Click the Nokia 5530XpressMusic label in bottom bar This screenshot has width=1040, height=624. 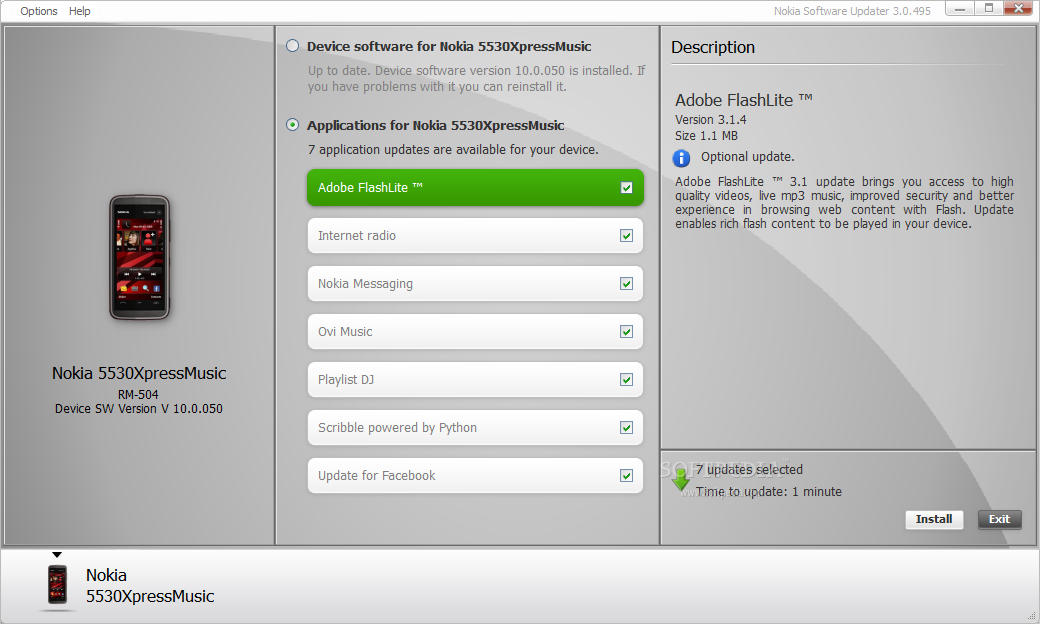tap(150, 586)
